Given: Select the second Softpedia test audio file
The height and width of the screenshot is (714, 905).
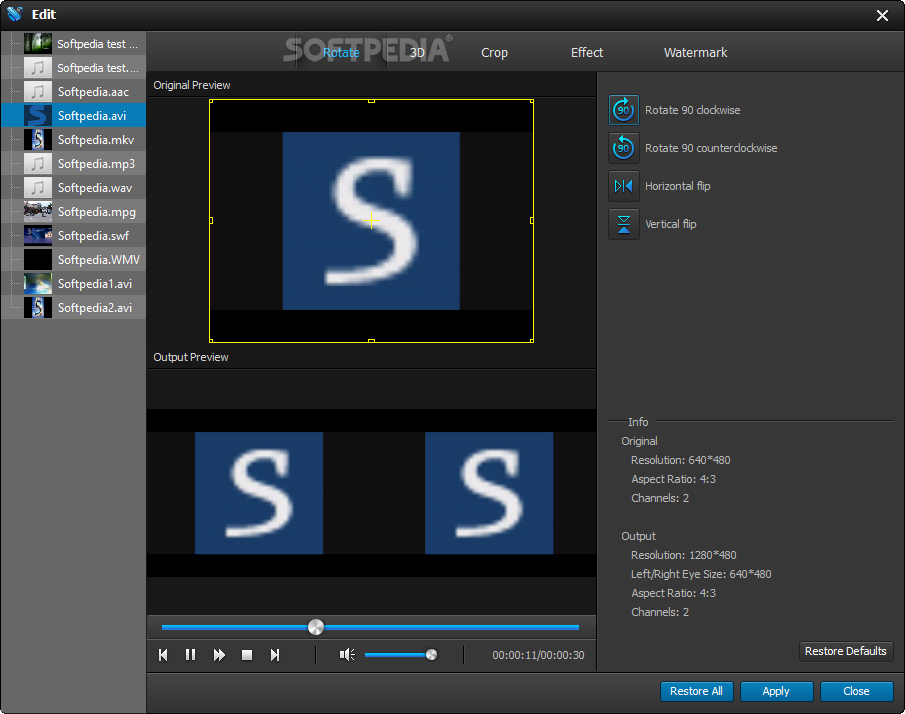Looking at the screenshot, I should point(73,68).
